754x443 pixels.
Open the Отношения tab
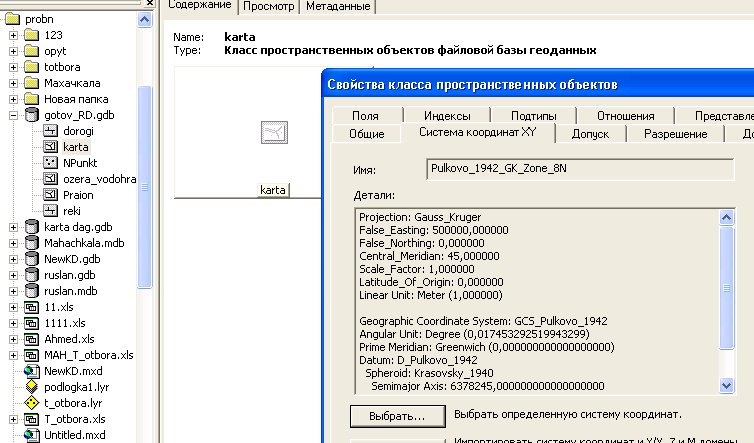coord(626,115)
